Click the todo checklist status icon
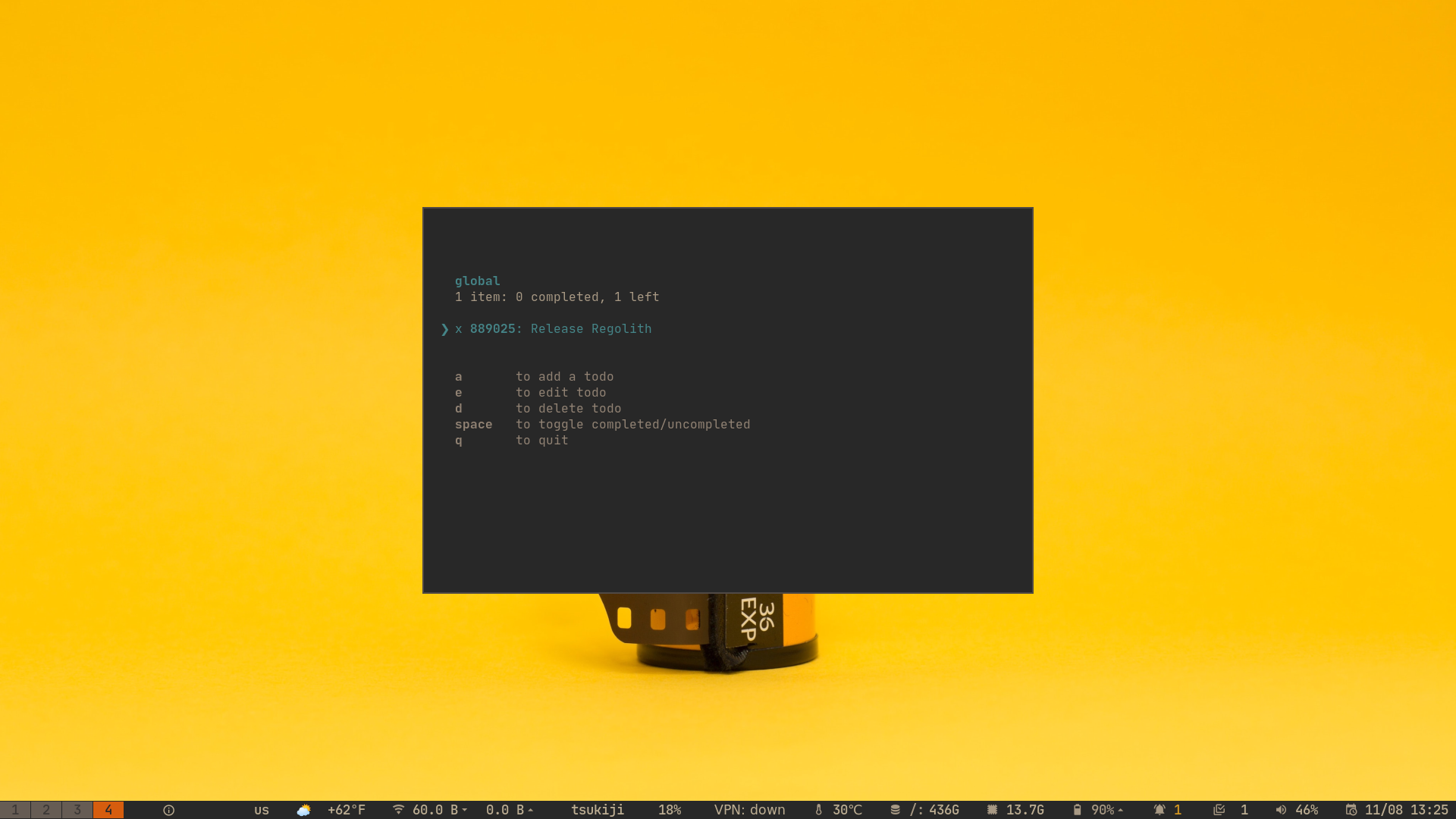Image resolution: width=1456 pixels, height=819 pixels. [x=1219, y=810]
